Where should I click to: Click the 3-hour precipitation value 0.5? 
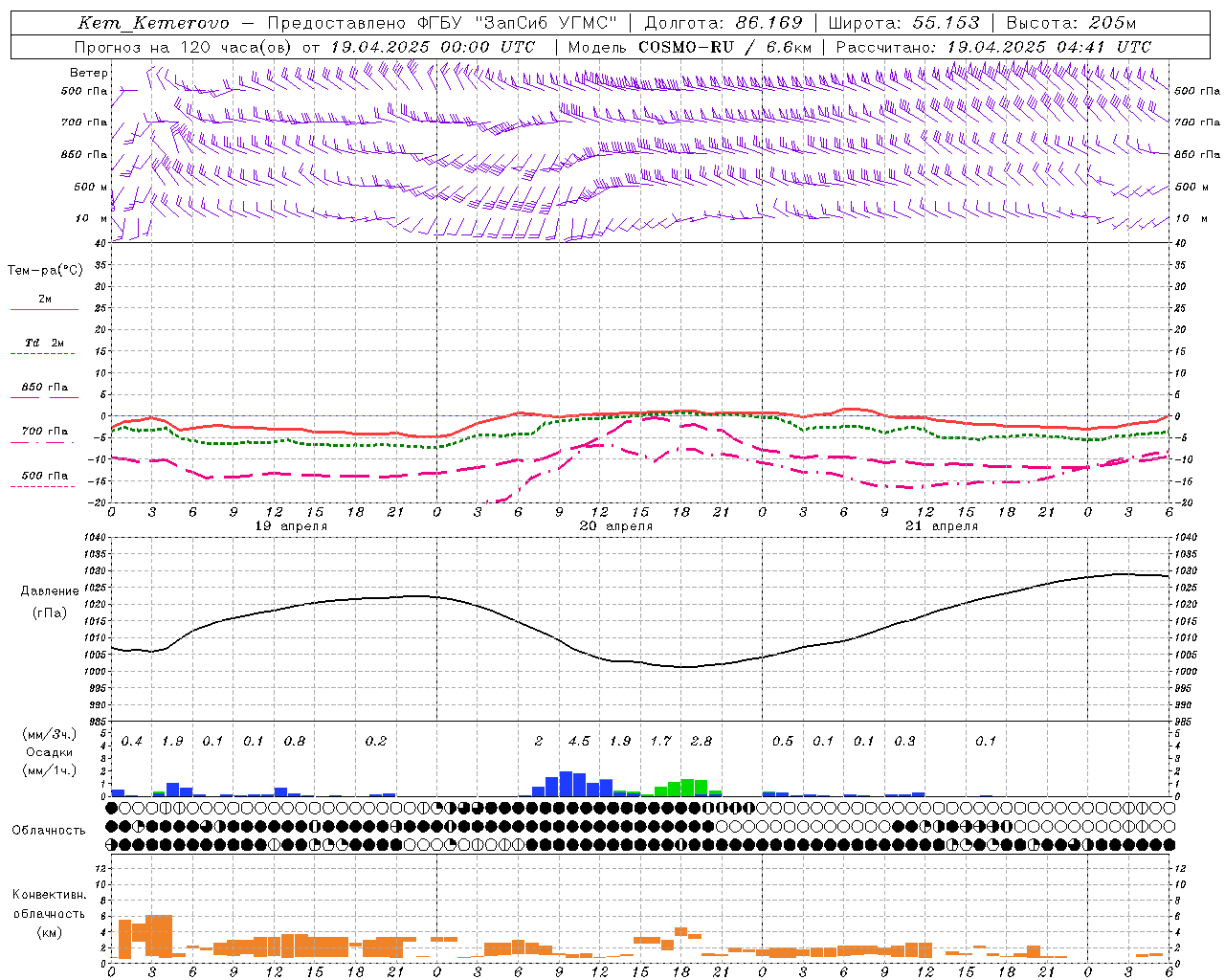[783, 742]
